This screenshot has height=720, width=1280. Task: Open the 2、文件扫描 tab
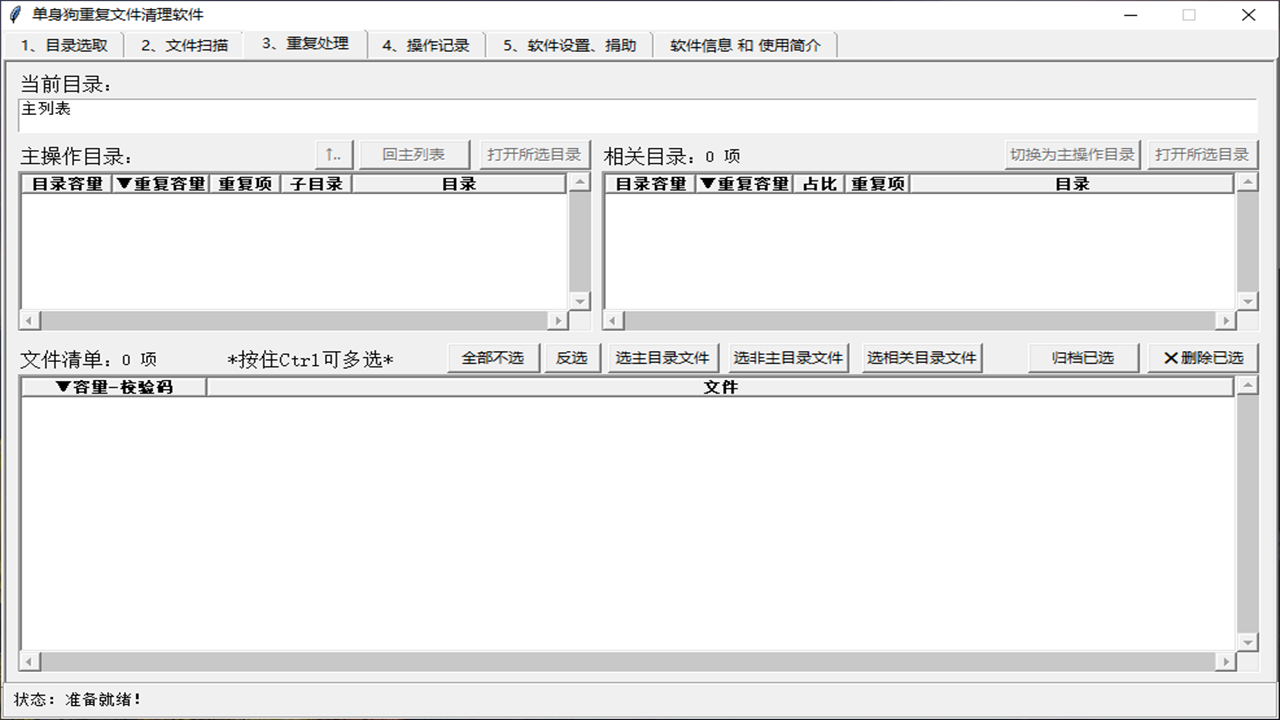(x=184, y=45)
